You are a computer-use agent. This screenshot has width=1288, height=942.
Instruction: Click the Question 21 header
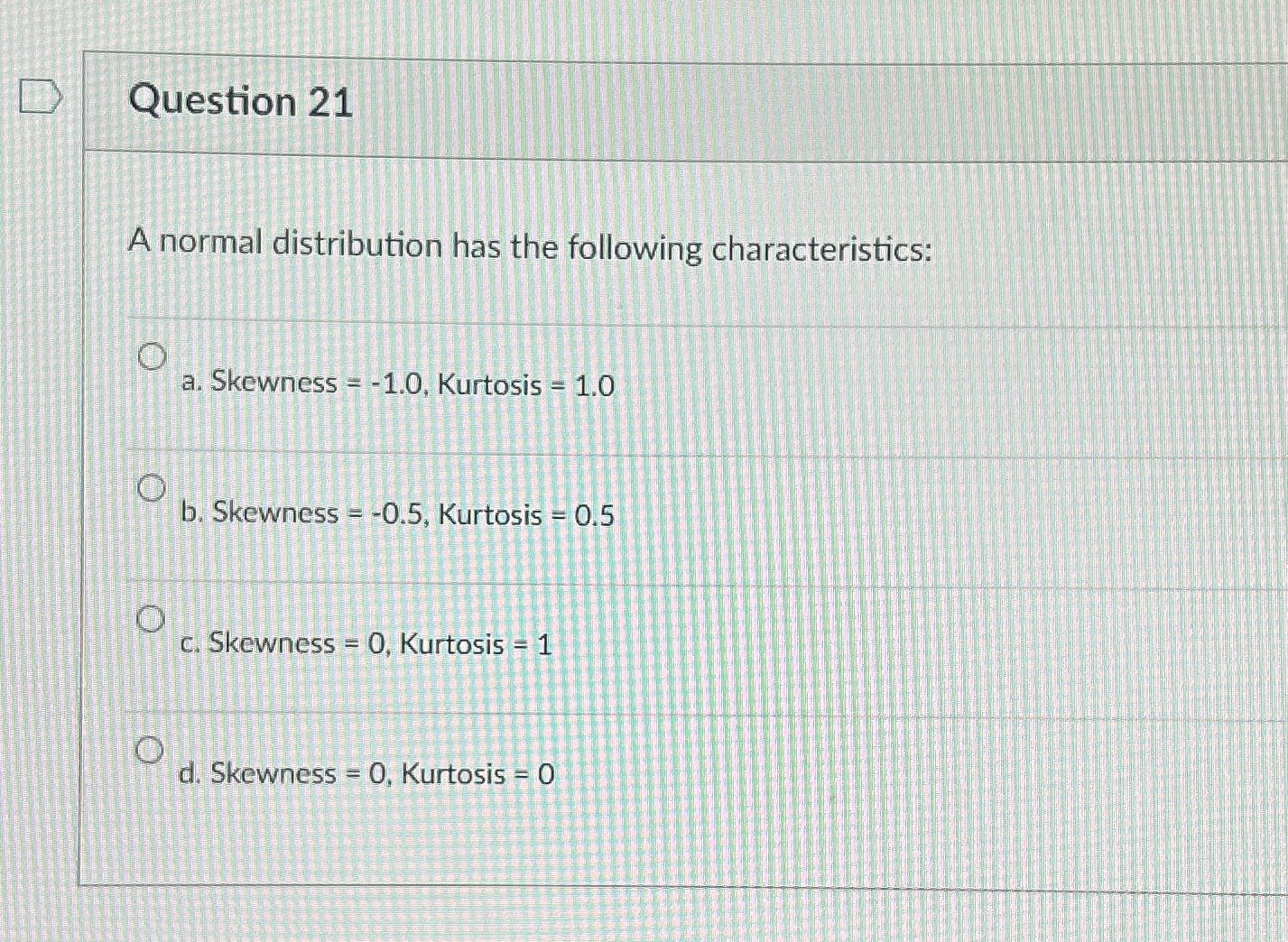click(x=239, y=102)
